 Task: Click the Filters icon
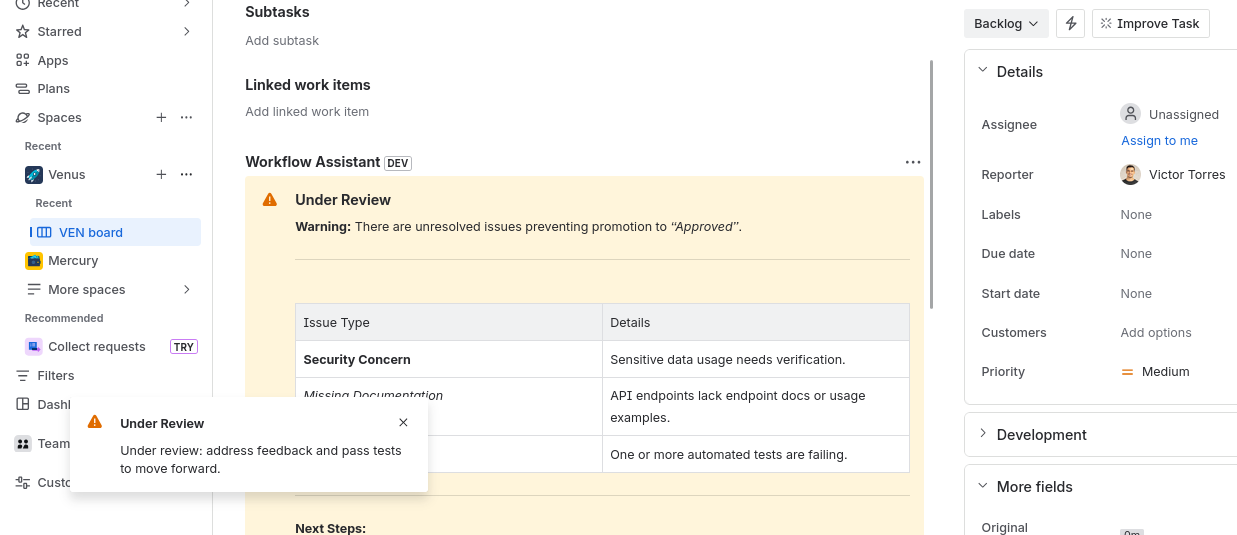click(23, 376)
